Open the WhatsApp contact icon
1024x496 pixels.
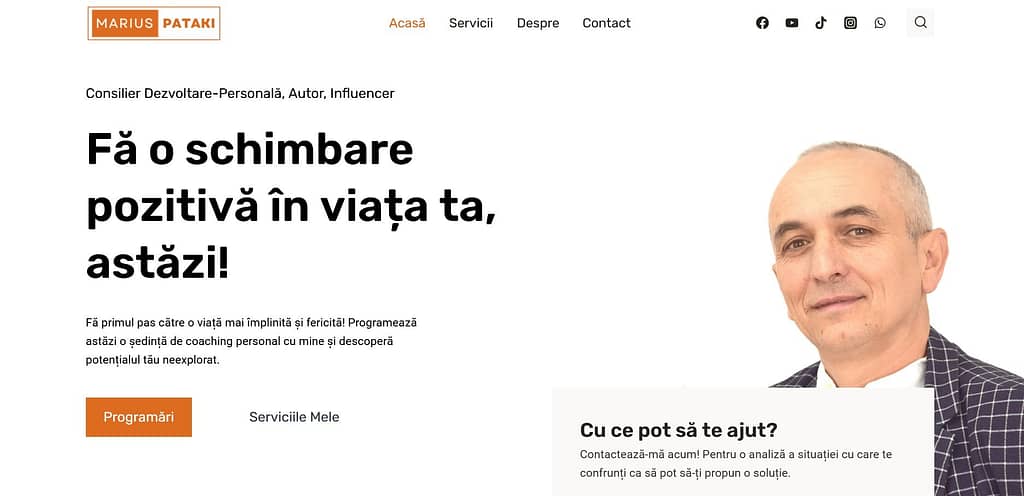click(x=880, y=23)
